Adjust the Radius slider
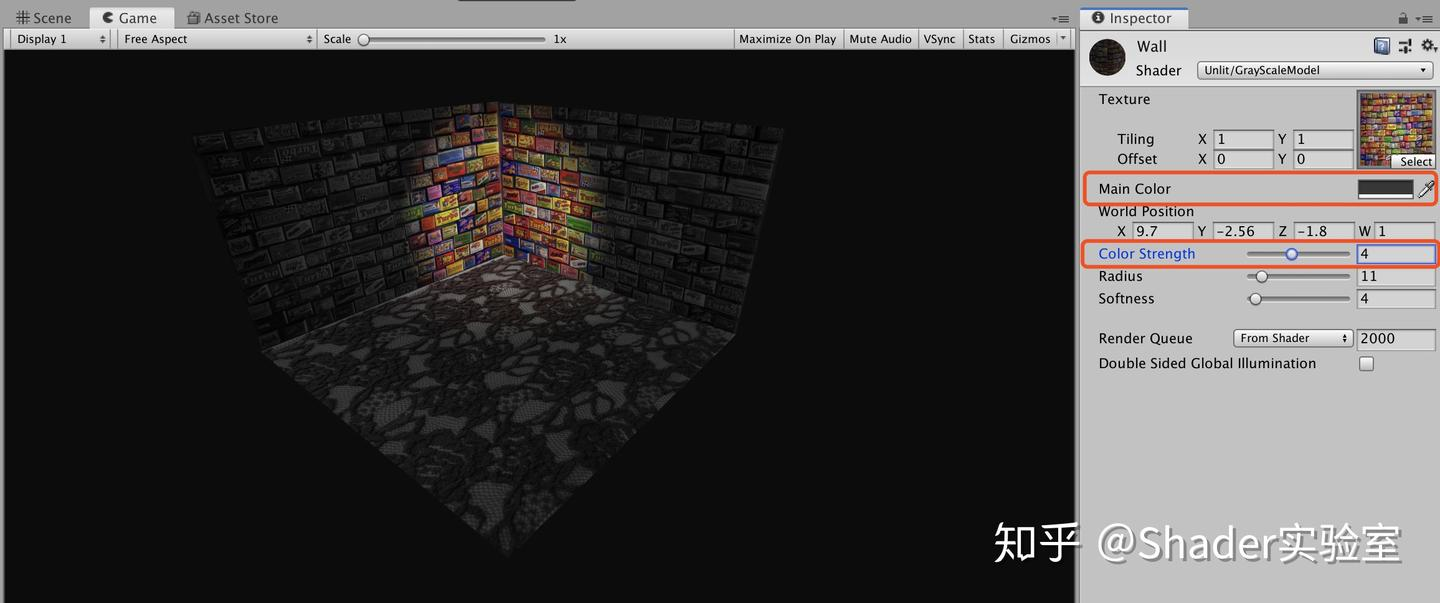 1298,276
